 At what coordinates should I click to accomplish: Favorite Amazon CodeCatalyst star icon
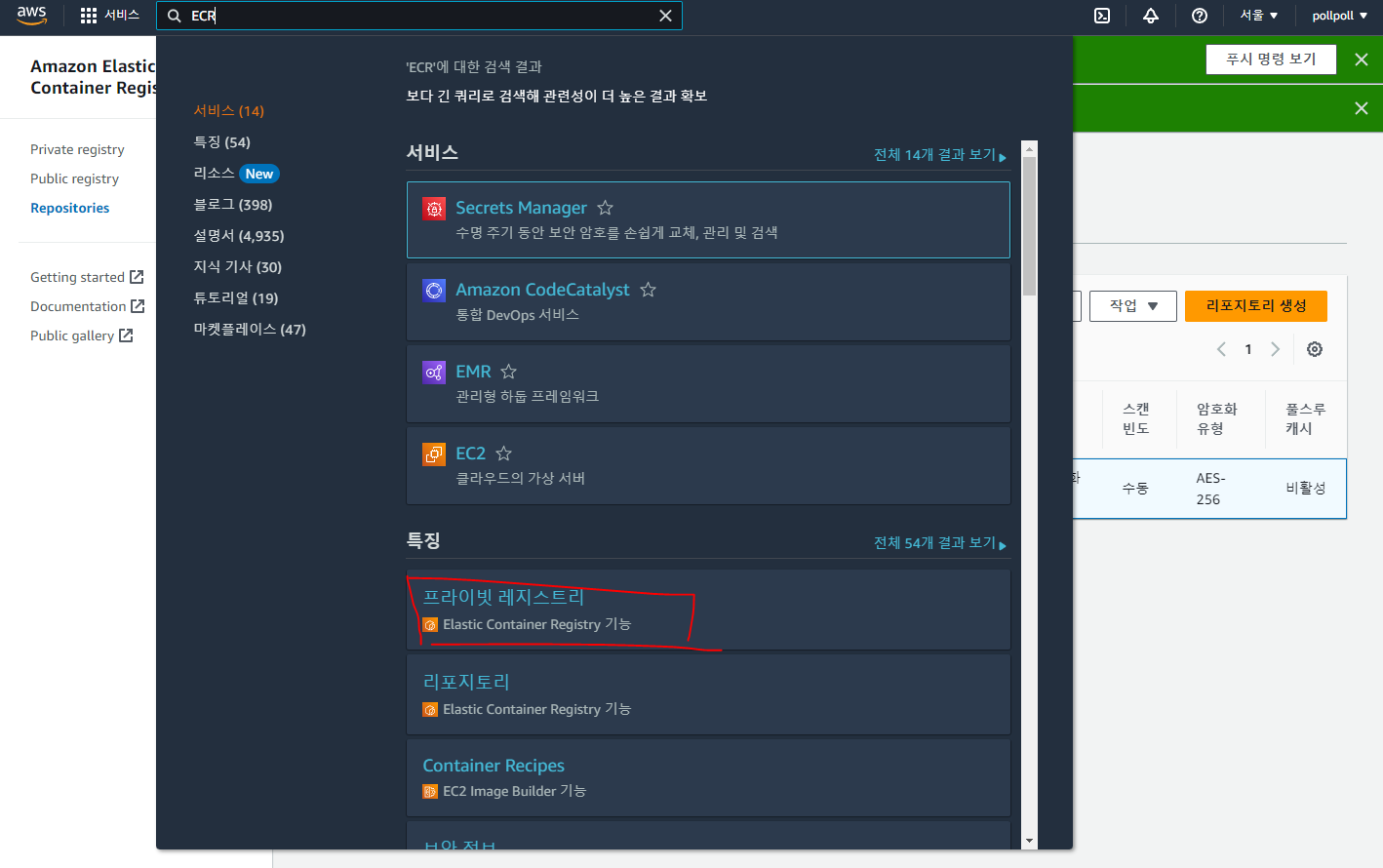[648, 290]
